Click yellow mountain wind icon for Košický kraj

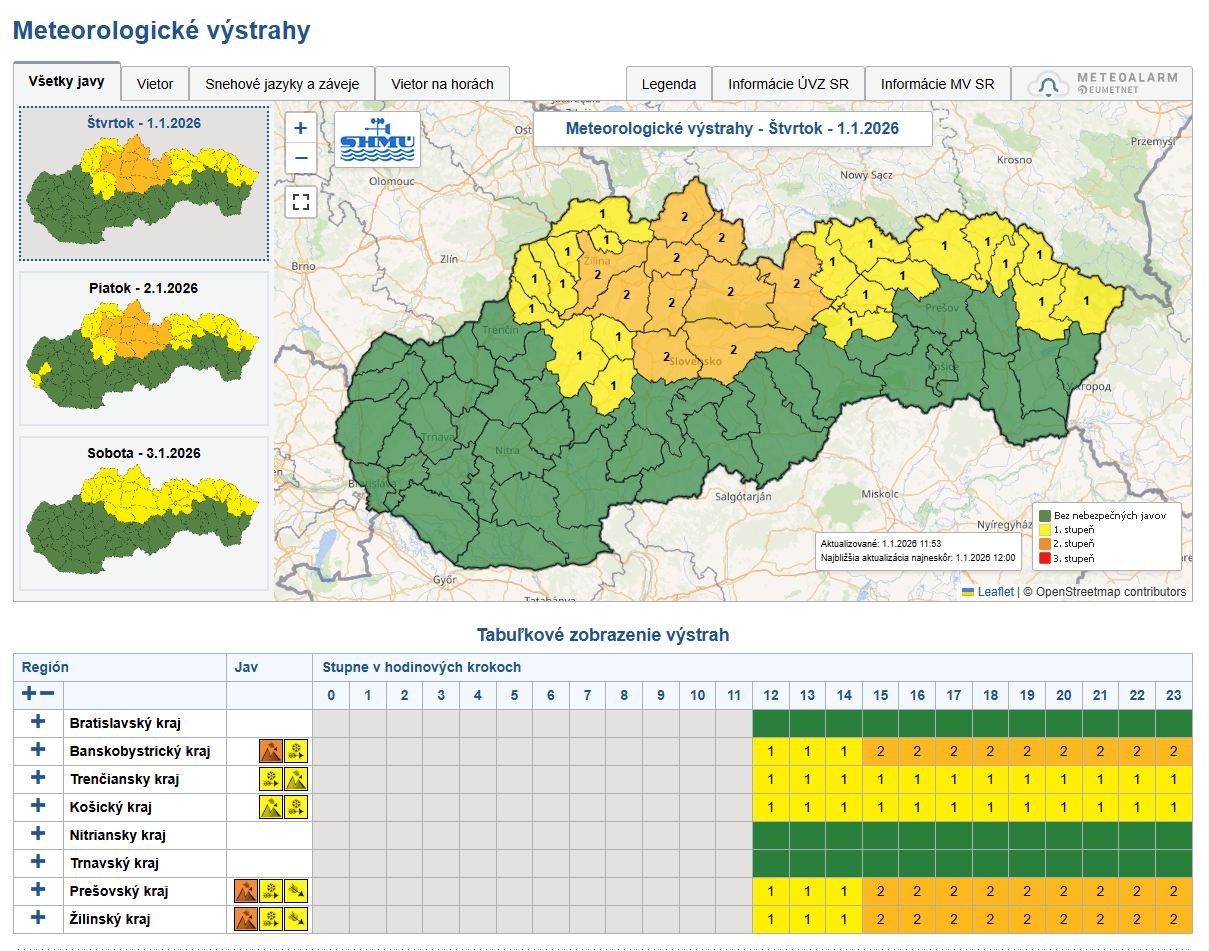pos(271,807)
